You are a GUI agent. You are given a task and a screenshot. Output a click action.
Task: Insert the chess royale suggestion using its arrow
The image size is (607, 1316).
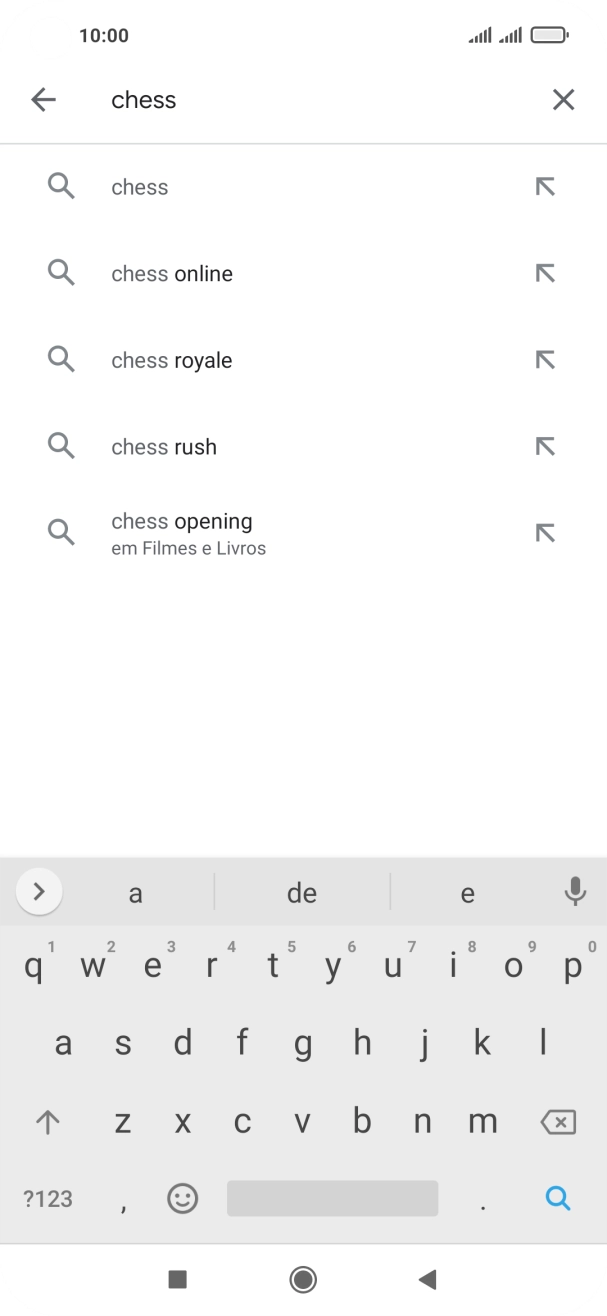(x=545, y=359)
